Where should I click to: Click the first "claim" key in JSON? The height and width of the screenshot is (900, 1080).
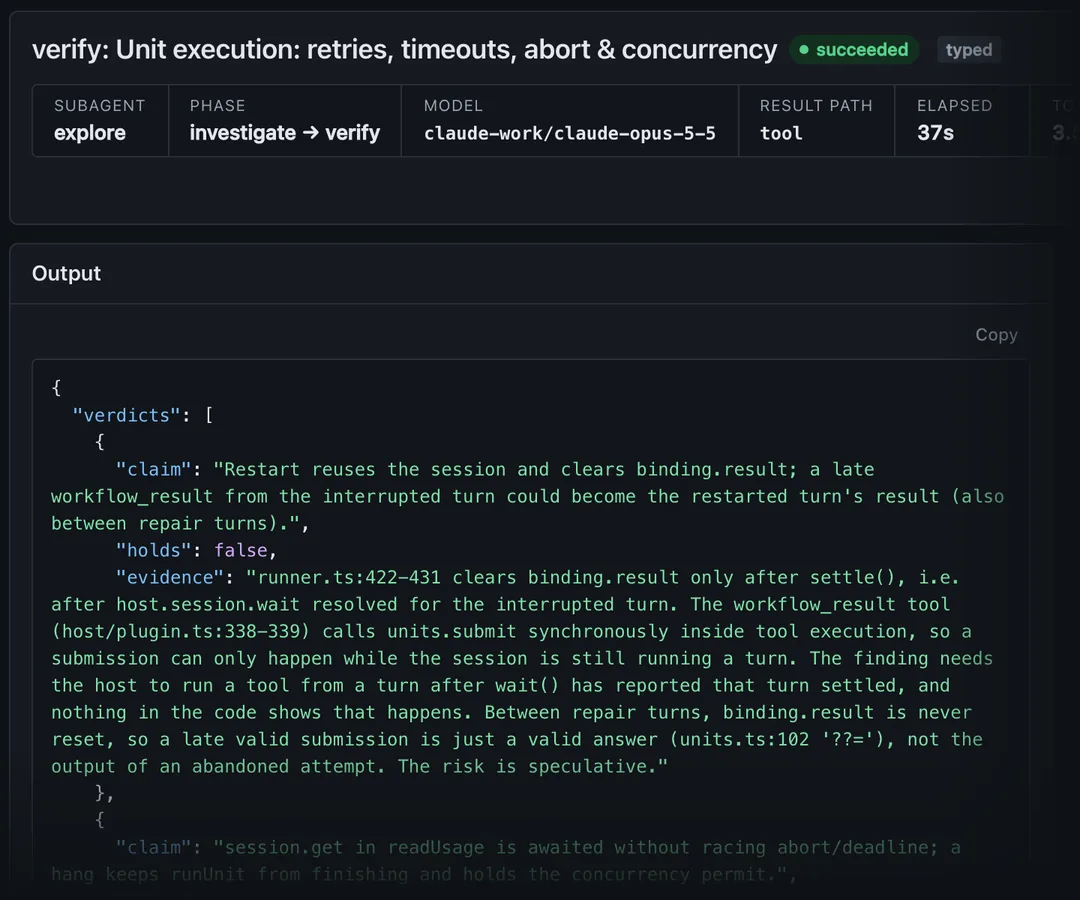pos(153,470)
